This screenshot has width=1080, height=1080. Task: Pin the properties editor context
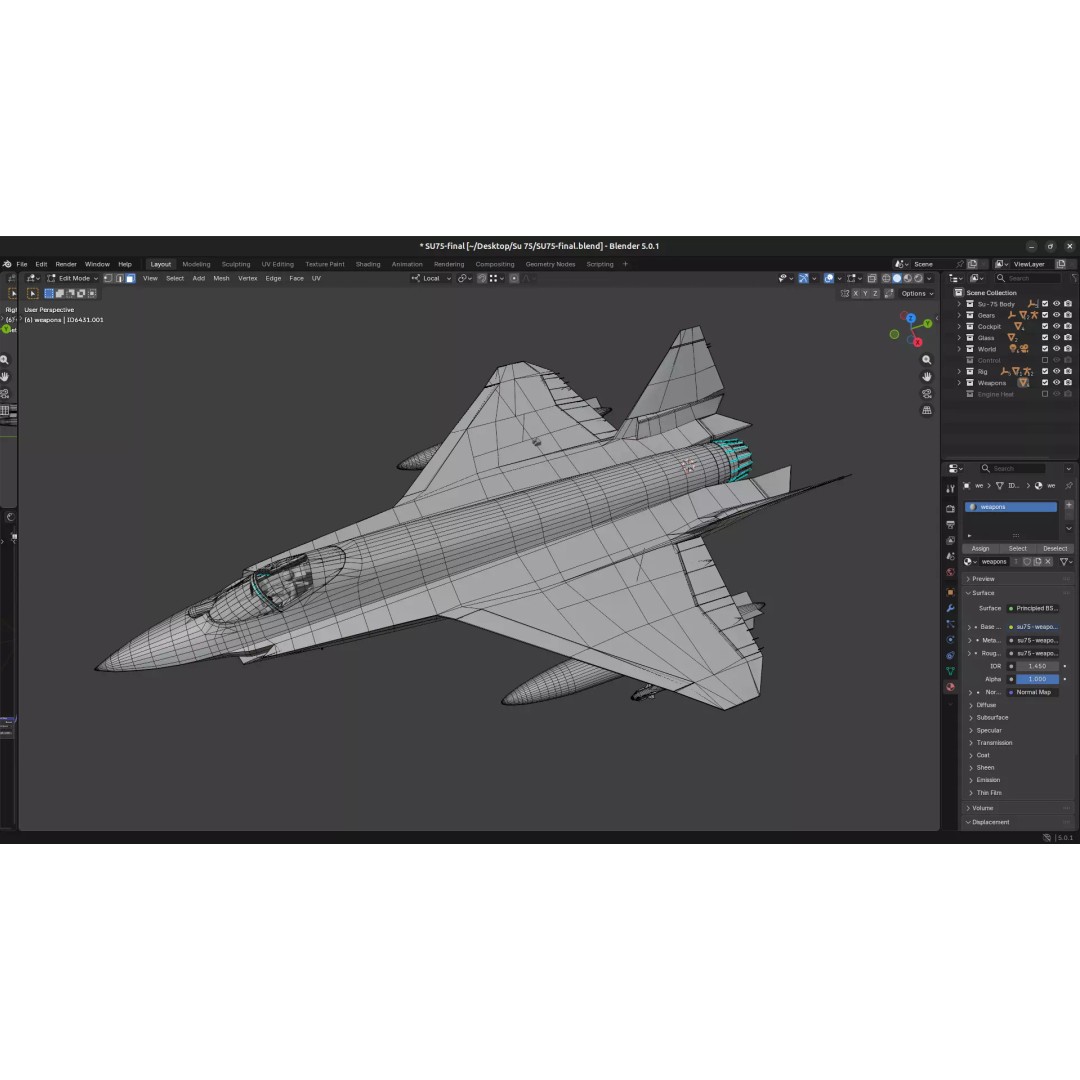pyautogui.click(x=1069, y=486)
